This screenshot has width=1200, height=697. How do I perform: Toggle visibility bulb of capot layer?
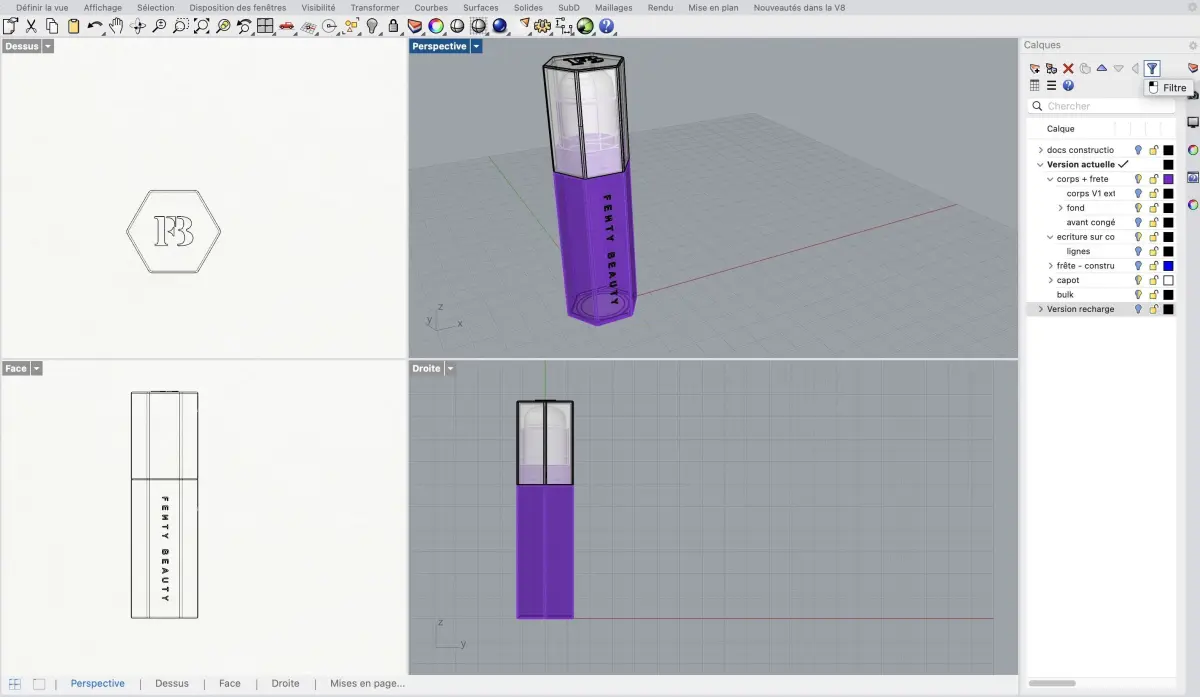pos(1138,280)
